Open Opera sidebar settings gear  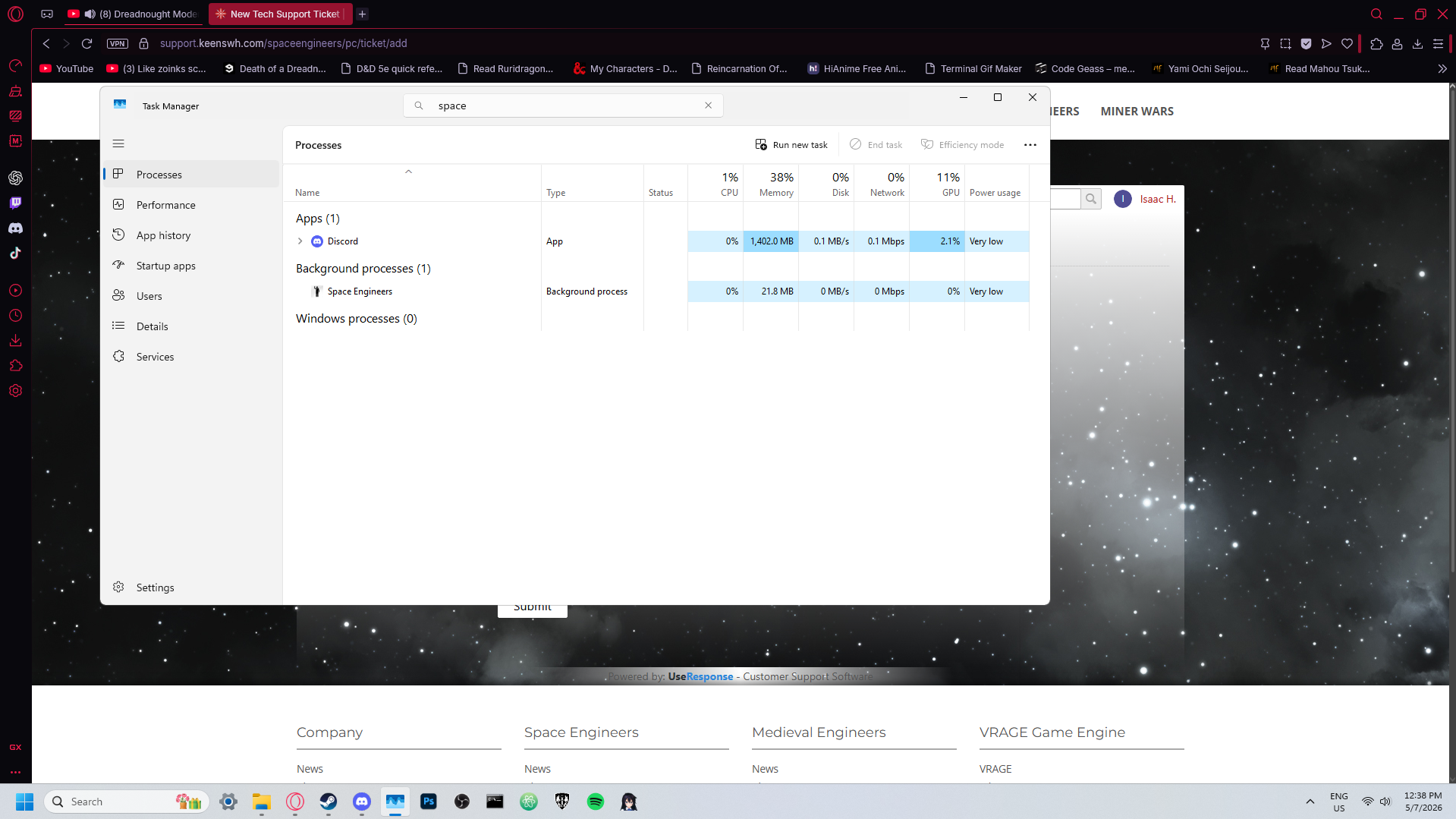coord(15,391)
